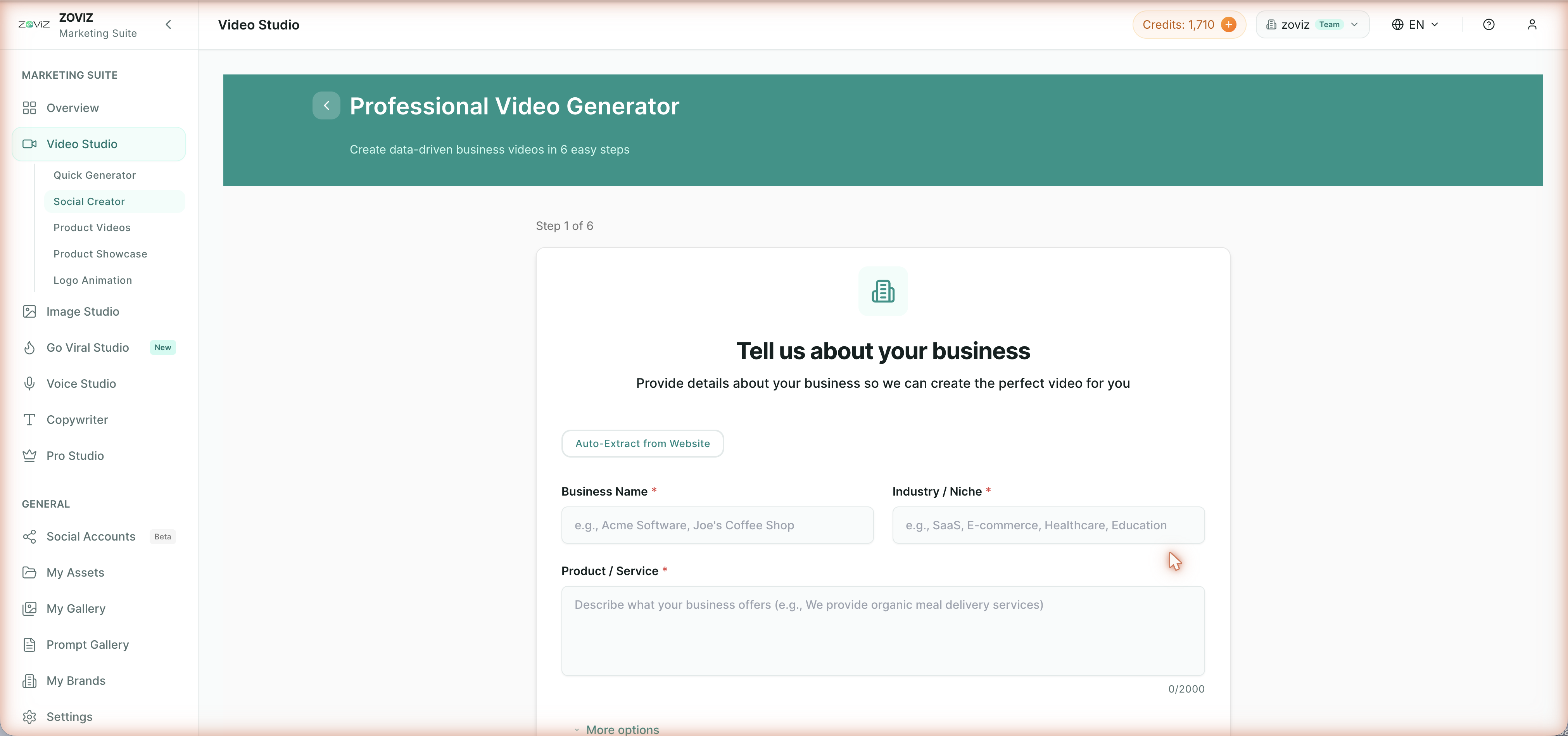This screenshot has width=1568, height=736.
Task: Open Product Videos submenu item
Action: (x=114, y=228)
